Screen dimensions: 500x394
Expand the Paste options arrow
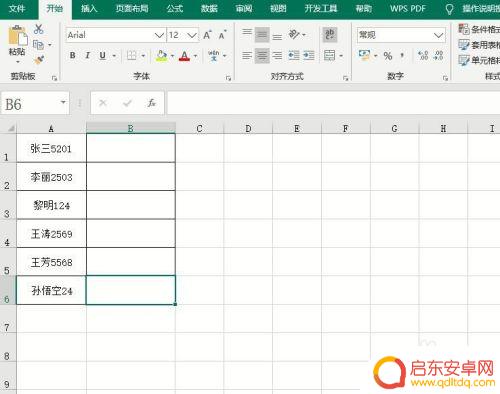click(18, 62)
